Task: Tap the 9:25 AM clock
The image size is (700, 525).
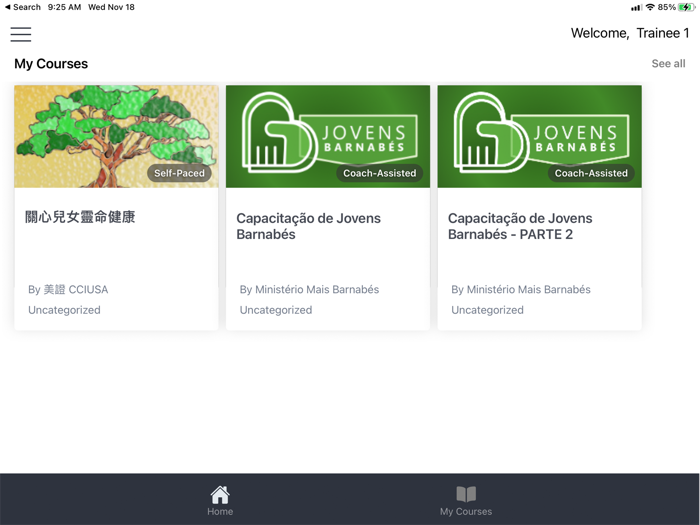Action: (x=64, y=7)
